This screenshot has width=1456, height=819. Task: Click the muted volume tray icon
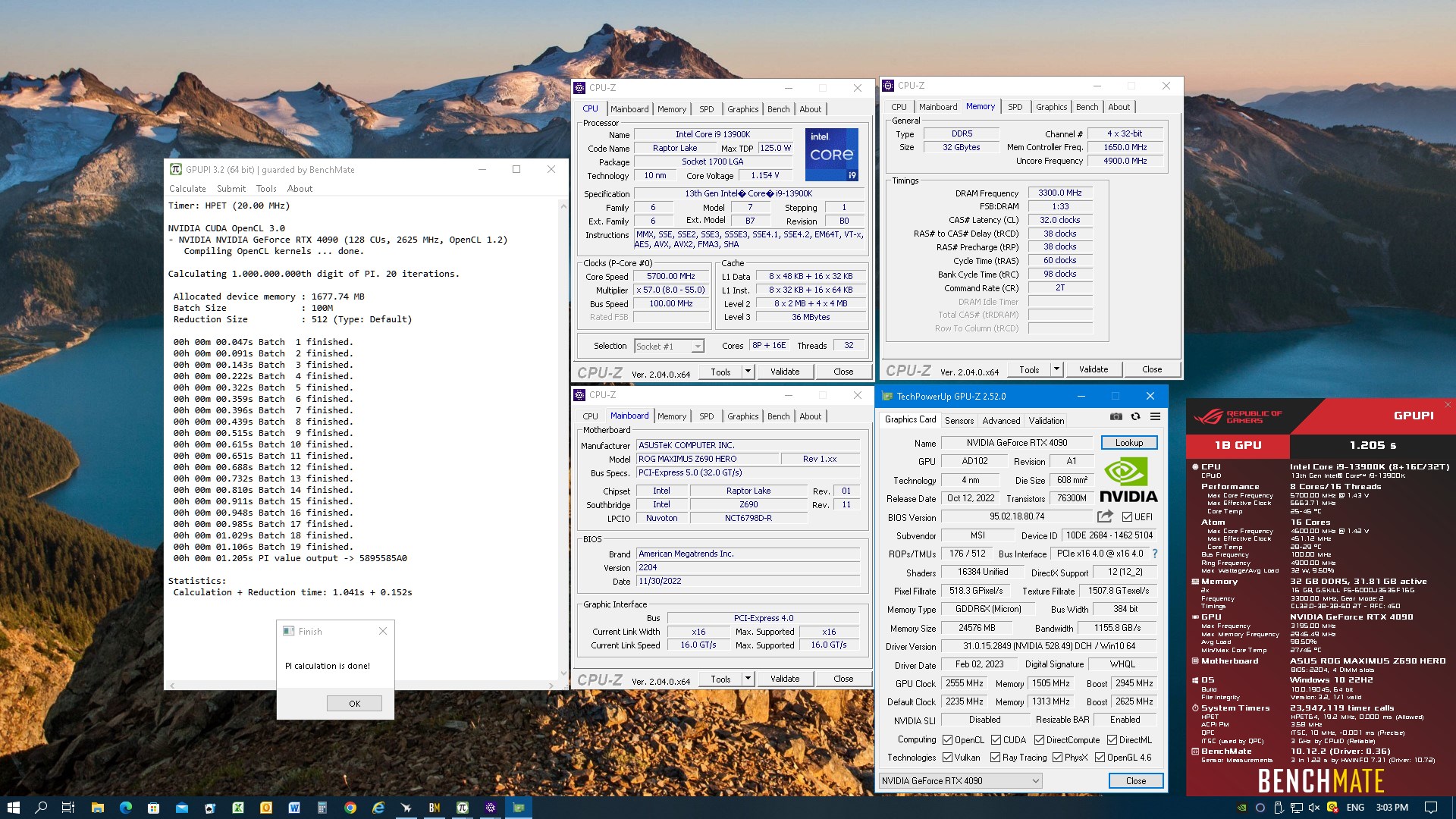click(x=1314, y=808)
